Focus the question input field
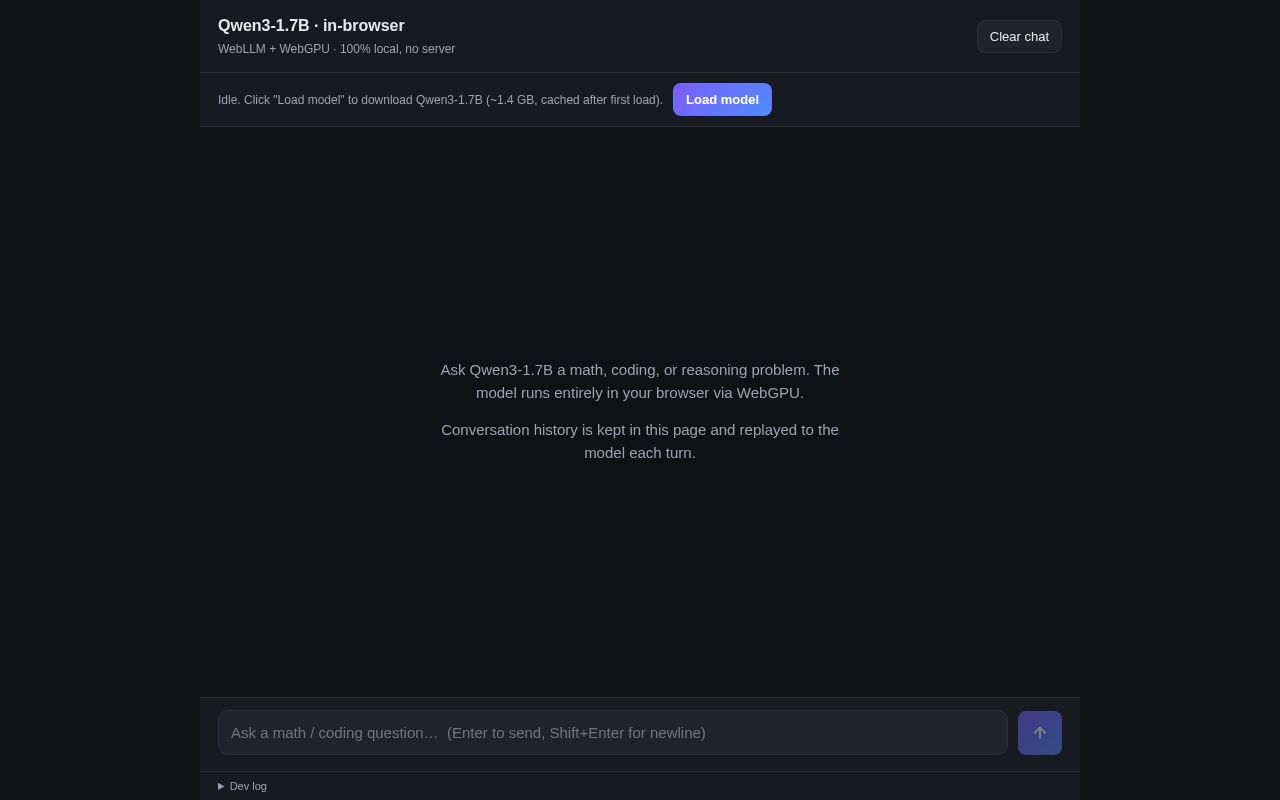Screen dimensions: 1280x800 tap(613, 733)
